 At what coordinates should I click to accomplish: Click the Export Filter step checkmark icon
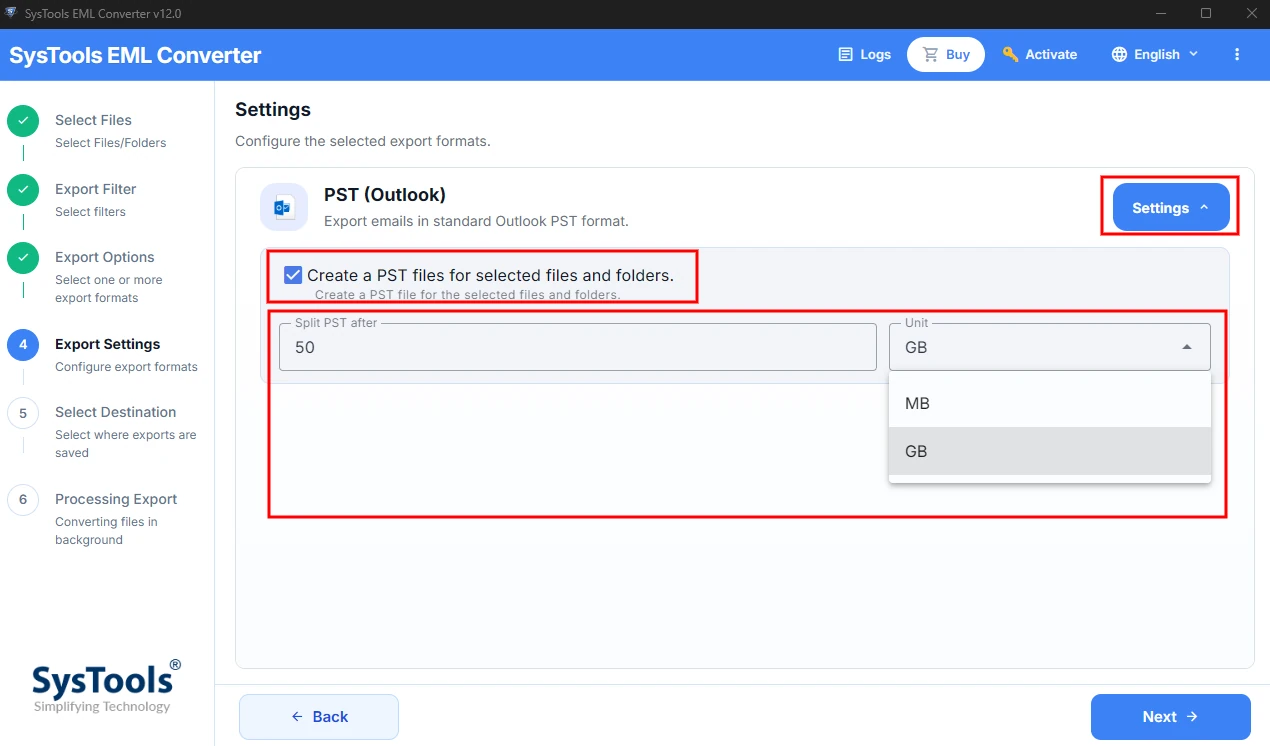point(23,190)
